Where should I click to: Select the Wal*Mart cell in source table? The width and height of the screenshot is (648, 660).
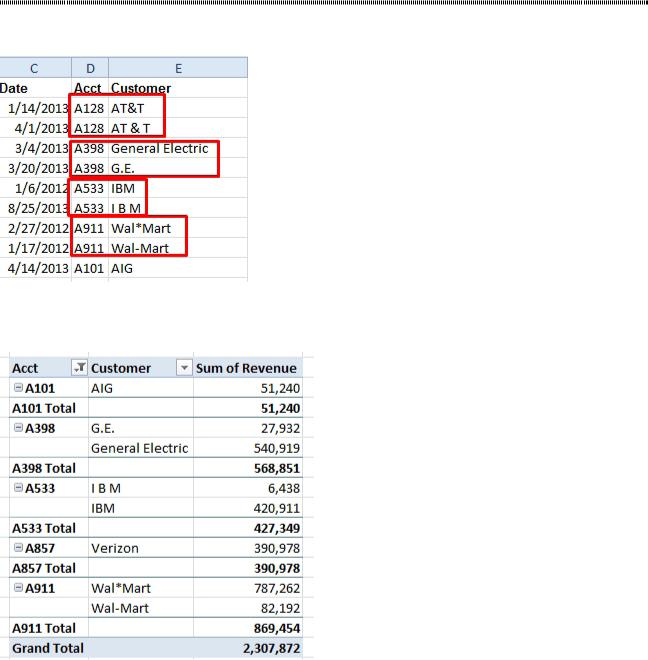point(178,228)
